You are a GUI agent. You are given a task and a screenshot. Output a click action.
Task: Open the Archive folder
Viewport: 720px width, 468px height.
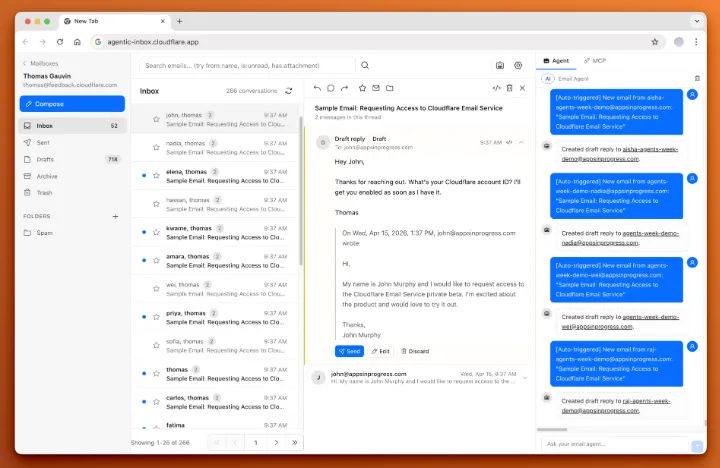click(72, 176)
